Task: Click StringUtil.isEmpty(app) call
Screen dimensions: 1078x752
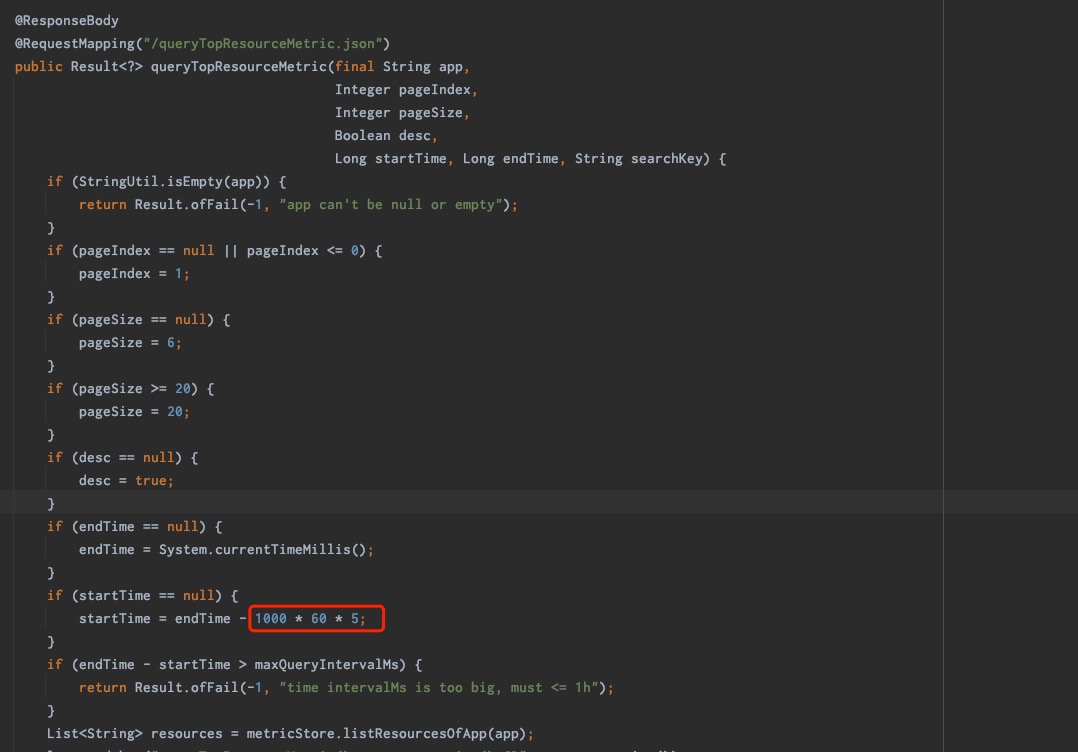Action: click(170, 181)
